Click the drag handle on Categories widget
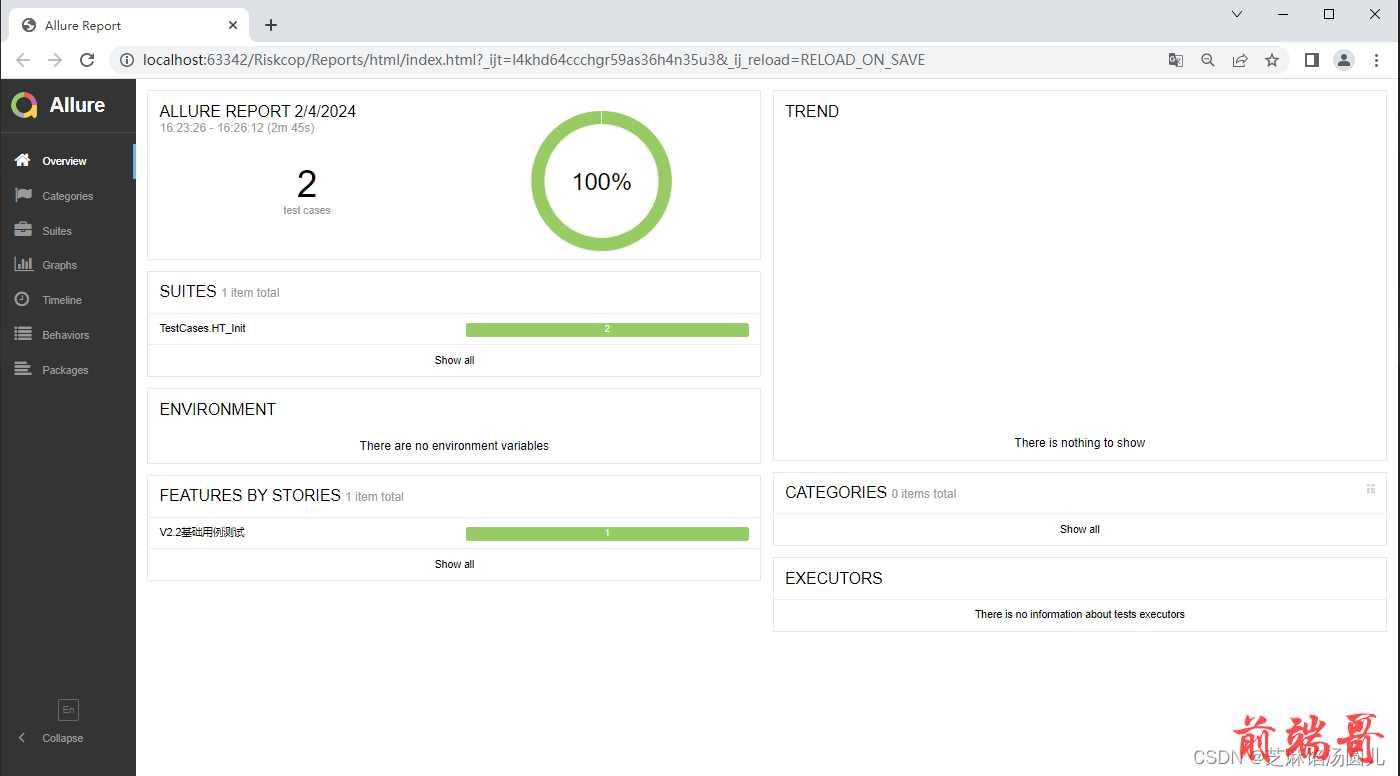Viewport: 1400px width, 776px height. pos(1371,489)
